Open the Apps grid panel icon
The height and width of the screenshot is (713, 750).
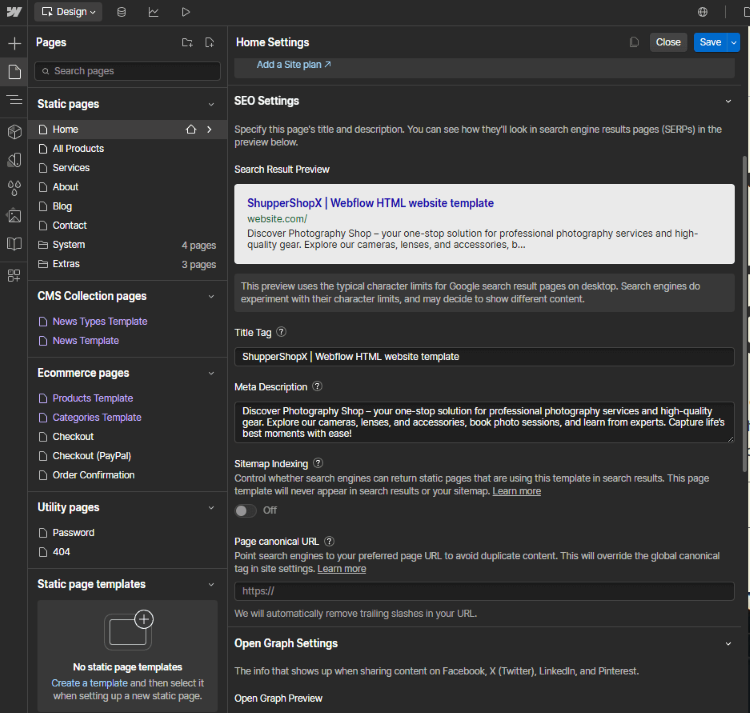(14, 275)
